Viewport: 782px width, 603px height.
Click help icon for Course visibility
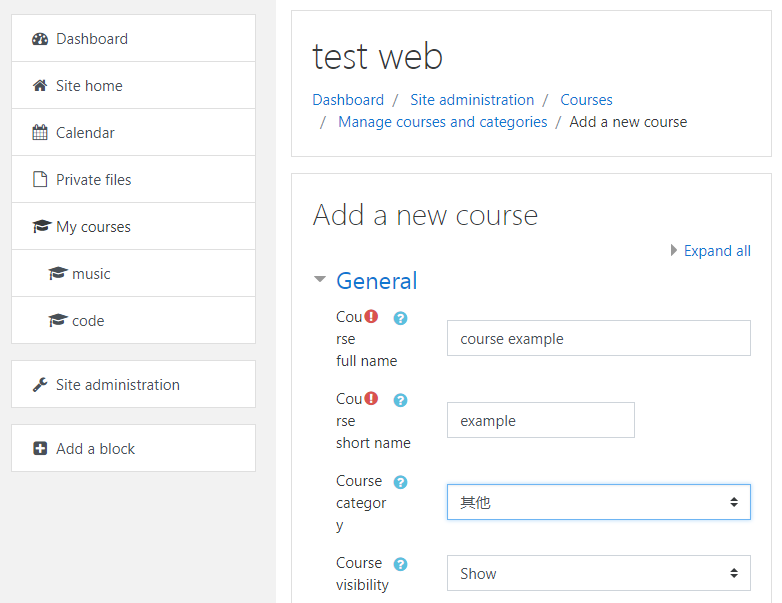point(400,564)
